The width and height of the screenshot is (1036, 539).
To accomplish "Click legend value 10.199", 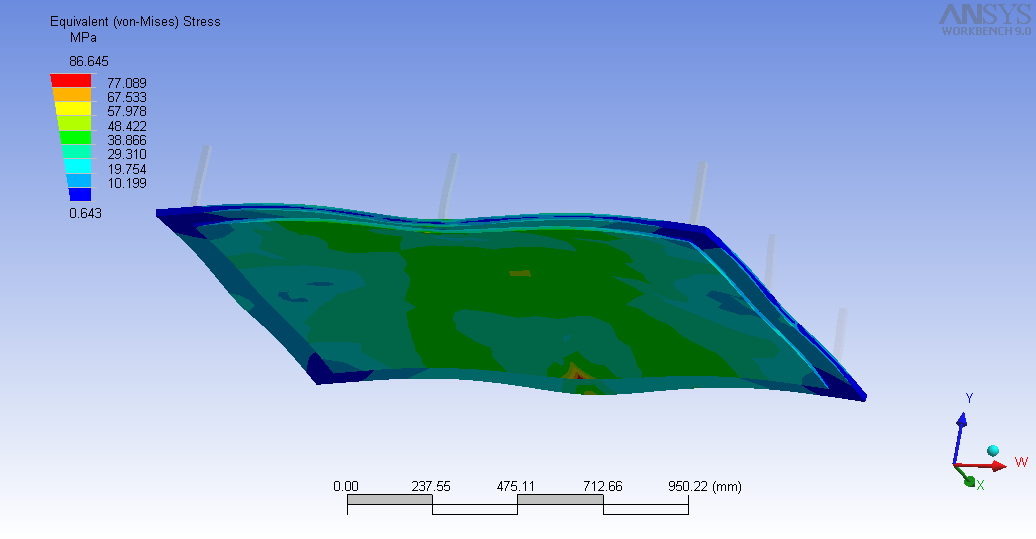I will (x=127, y=184).
